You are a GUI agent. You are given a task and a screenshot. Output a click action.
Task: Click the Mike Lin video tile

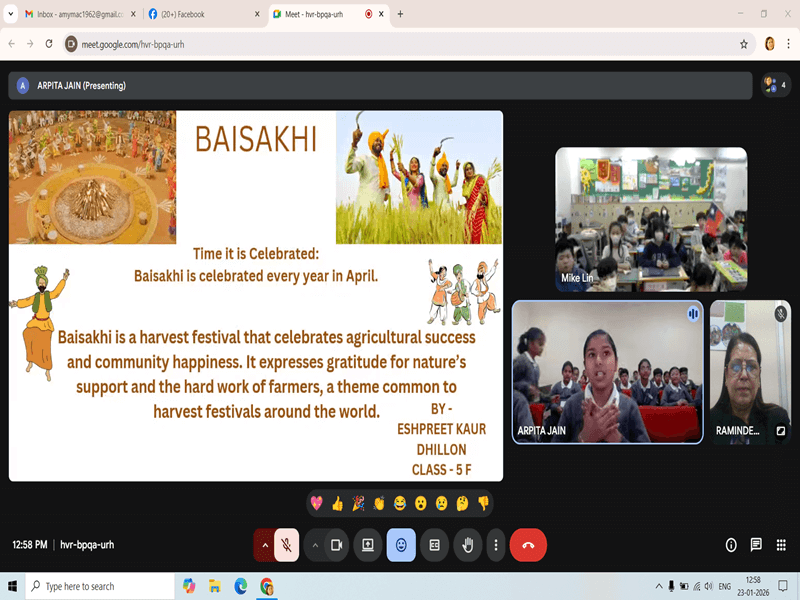(x=651, y=219)
